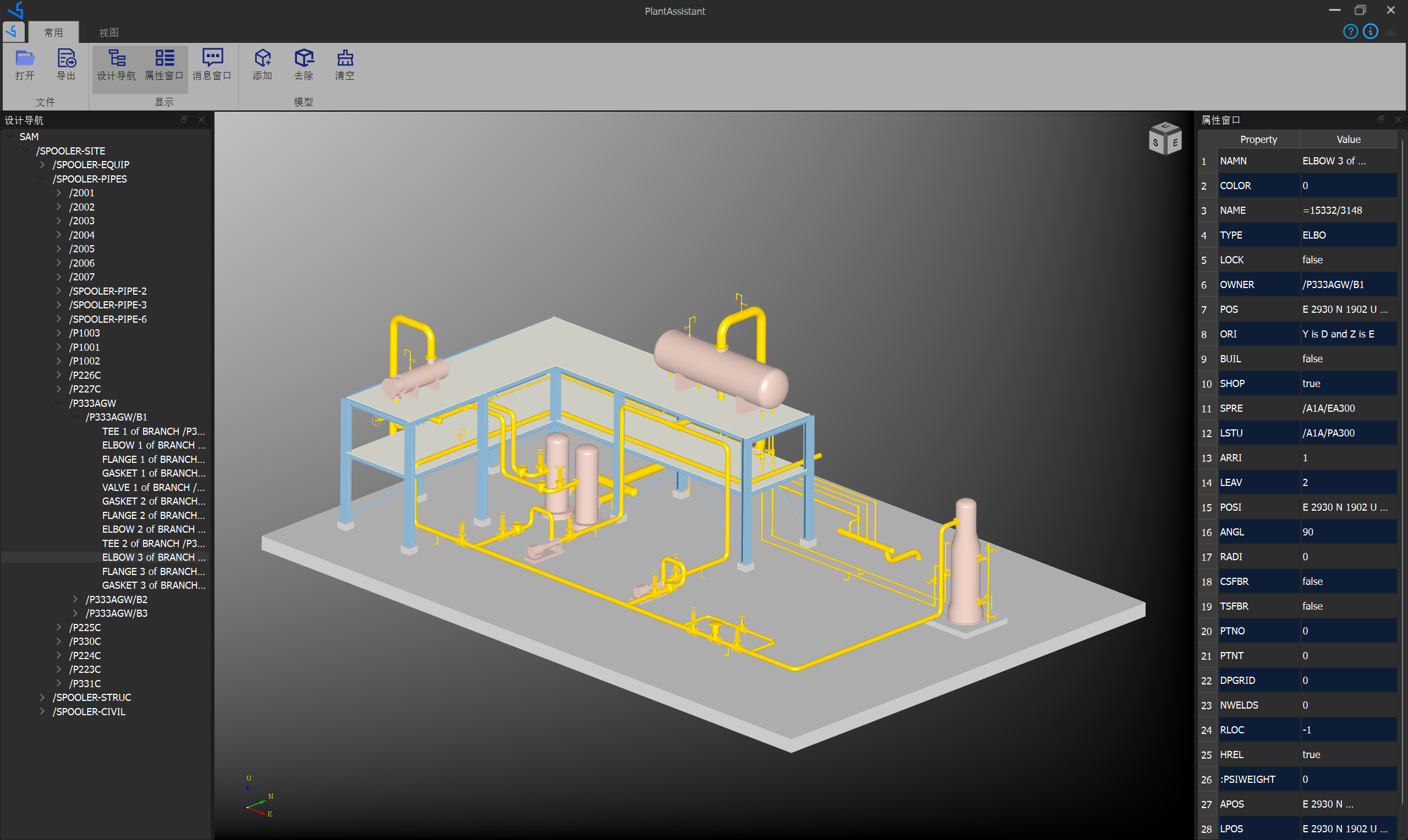Collapse the /P333AGW/B1 branch node
Viewport: 1408px width, 840px height.
pos(75,417)
